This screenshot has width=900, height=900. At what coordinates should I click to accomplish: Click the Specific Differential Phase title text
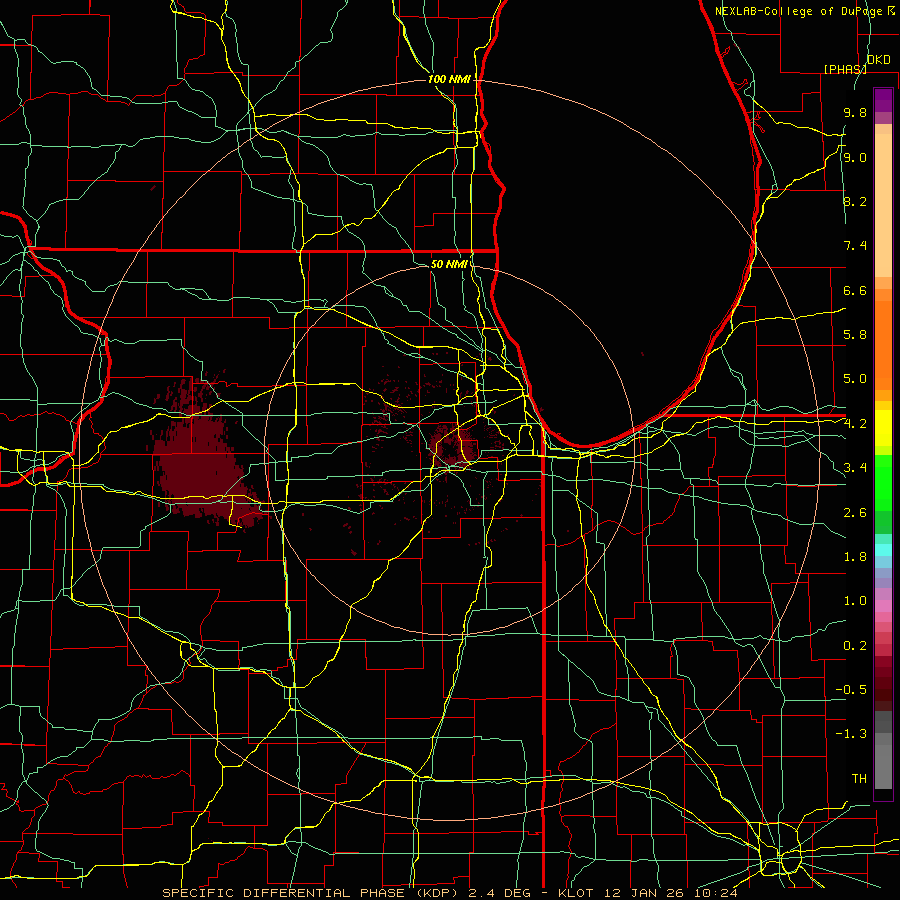tap(450, 893)
